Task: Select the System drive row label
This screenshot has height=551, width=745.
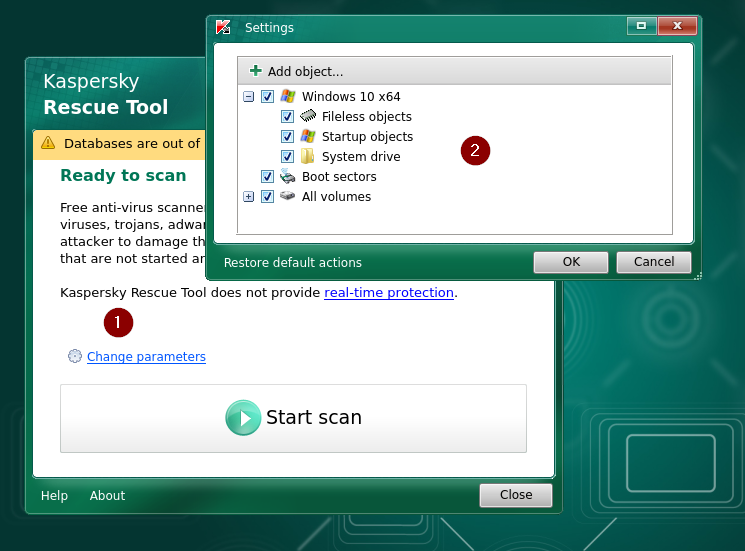Action: pyautogui.click(x=361, y=157)
